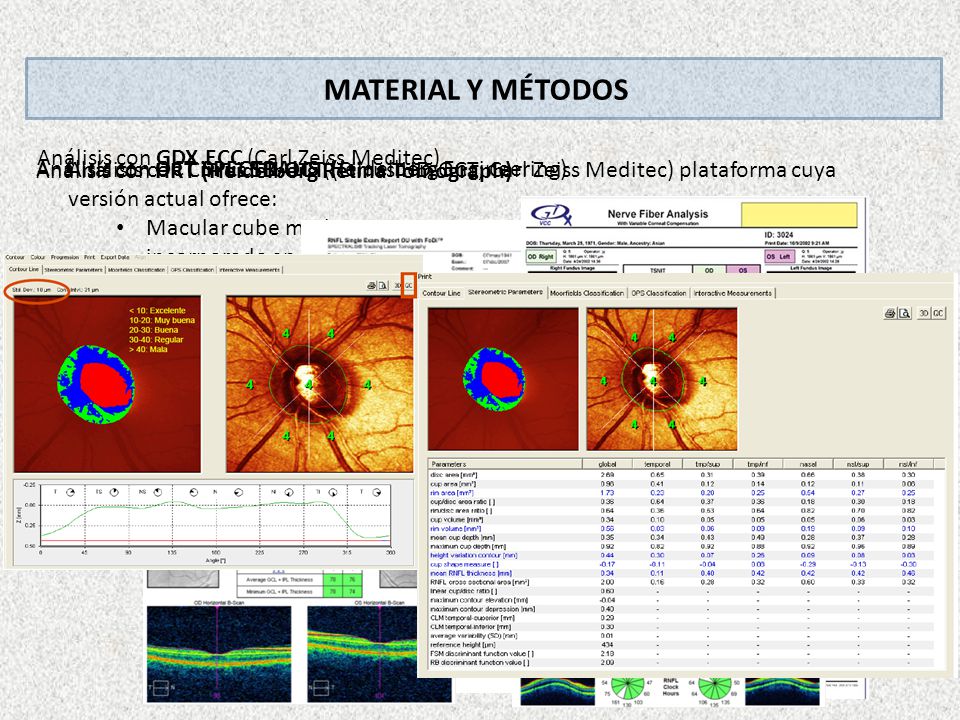Click TI sector pie icon in contour graph

click(x=333, y=492)
